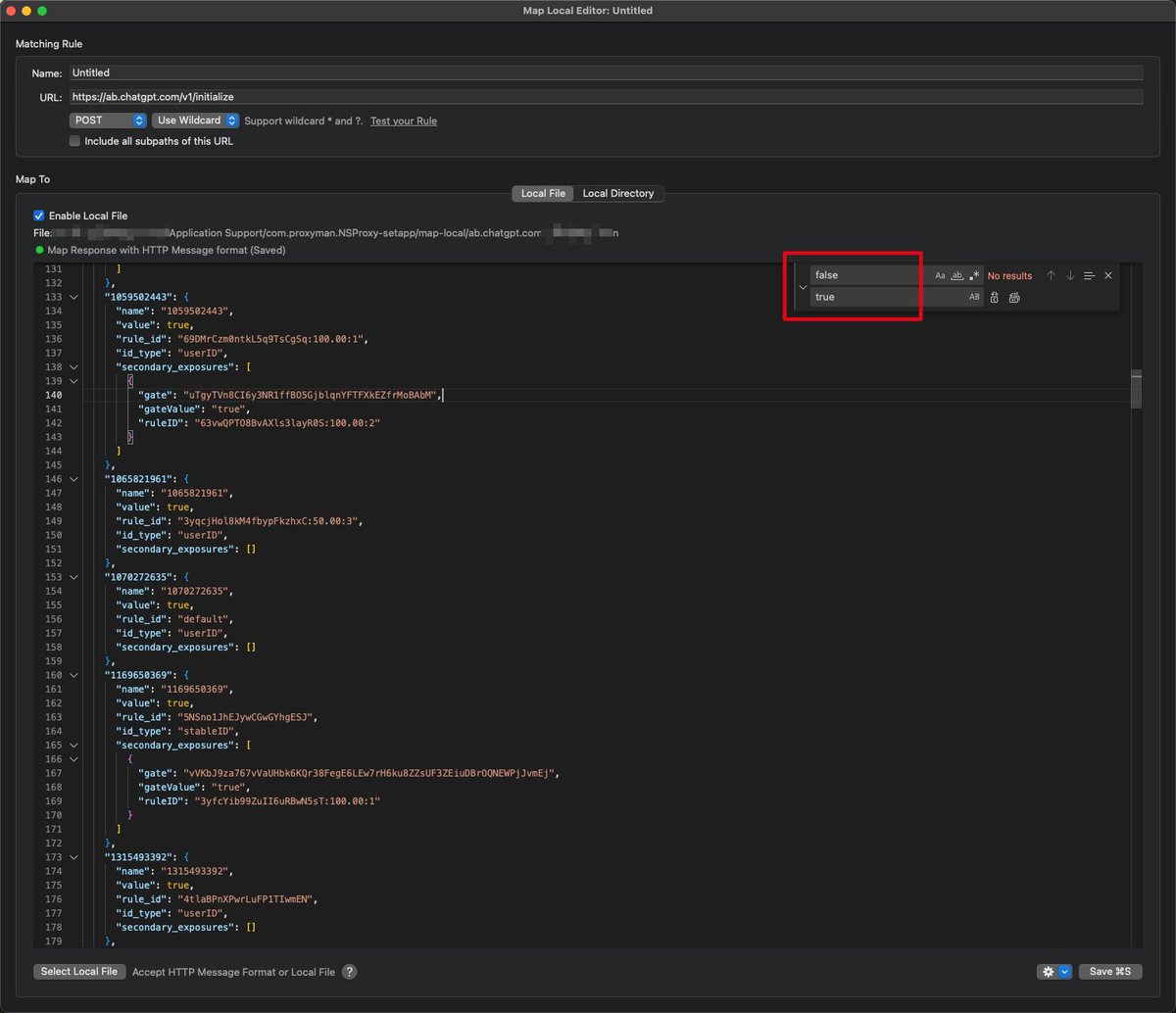Click "5NSno1JhEJywCGwGYhgESJ" rule id
Screen dimensions: 1176x1013
click(245, 717)
